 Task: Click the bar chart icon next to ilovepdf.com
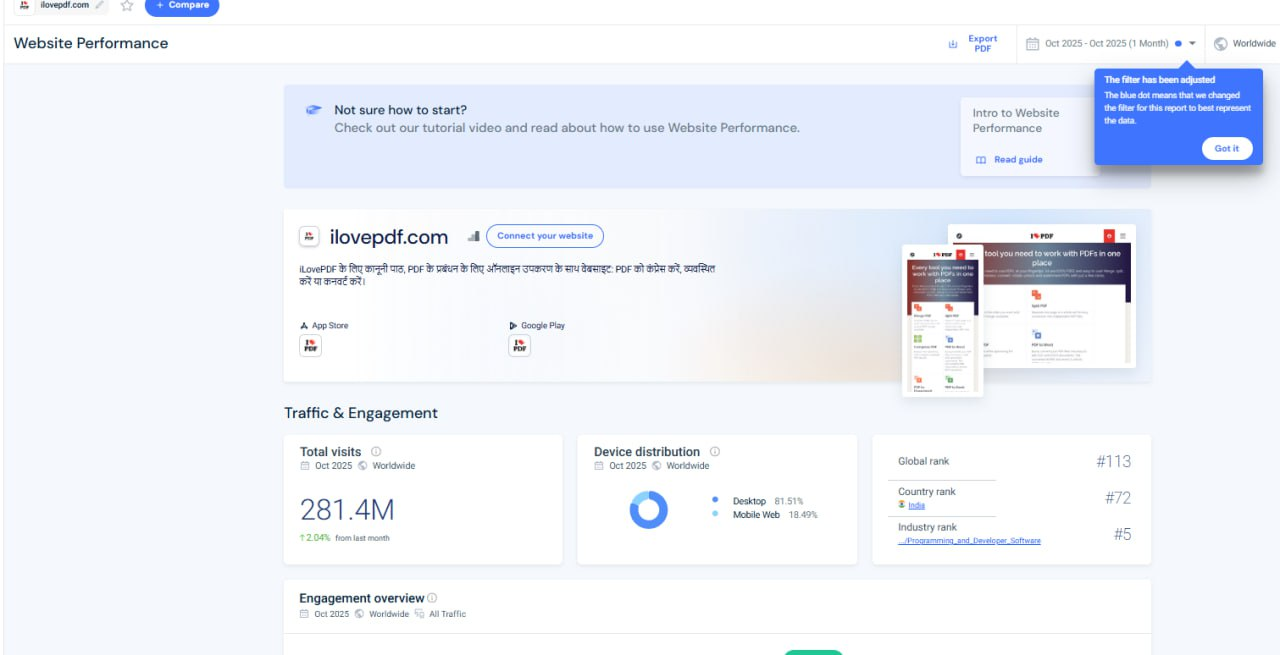click(x=473, y=237)
